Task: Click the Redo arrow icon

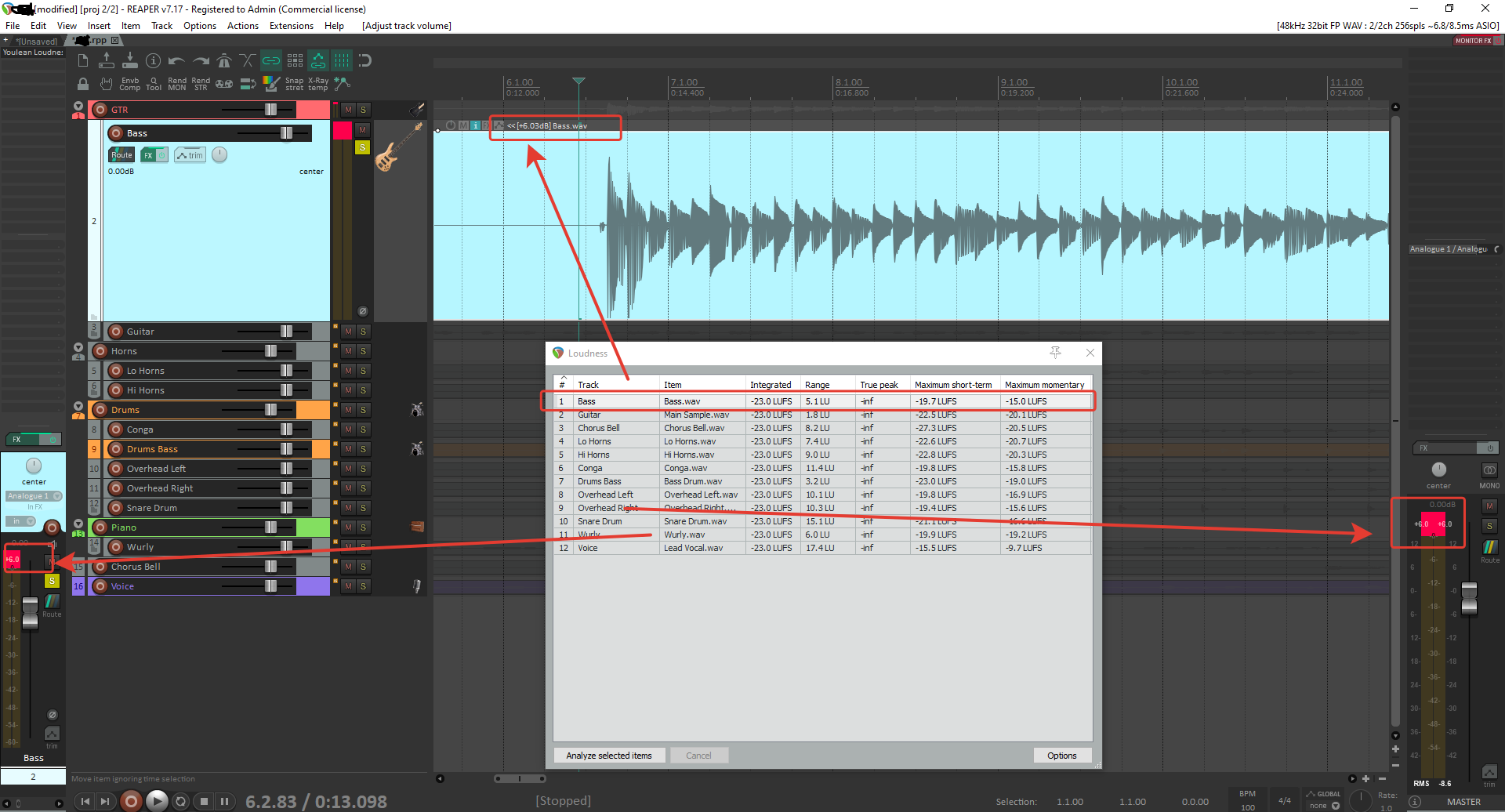Action: [201, 60]
